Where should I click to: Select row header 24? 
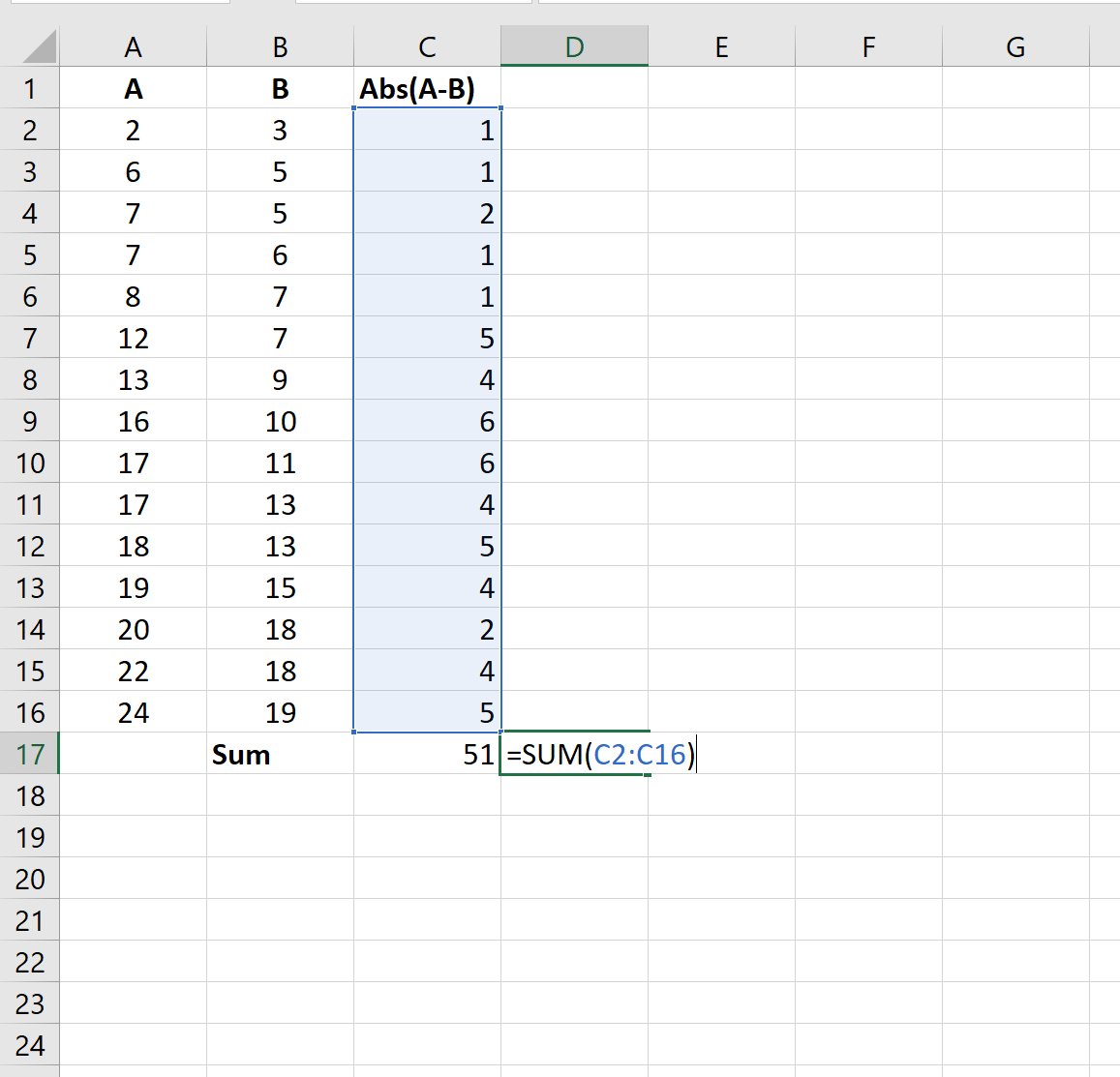click(x=30, y=1045)
